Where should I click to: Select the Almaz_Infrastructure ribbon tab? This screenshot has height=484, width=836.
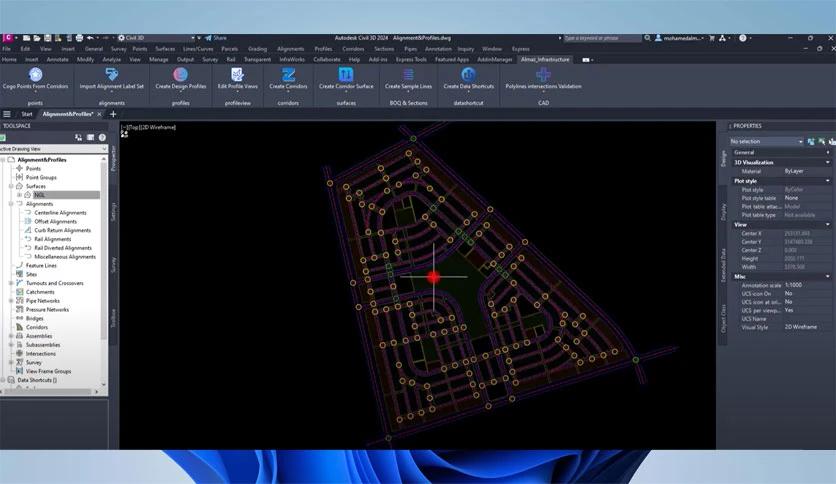click(545, 60)
